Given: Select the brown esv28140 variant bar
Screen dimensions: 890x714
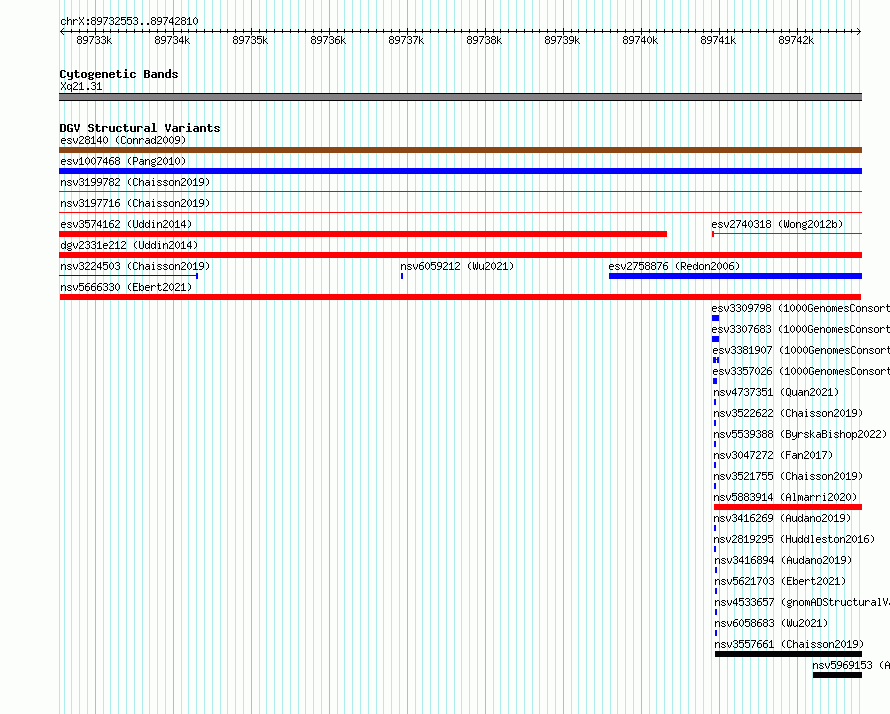Looking at the screenshot, I should (460, 150).
